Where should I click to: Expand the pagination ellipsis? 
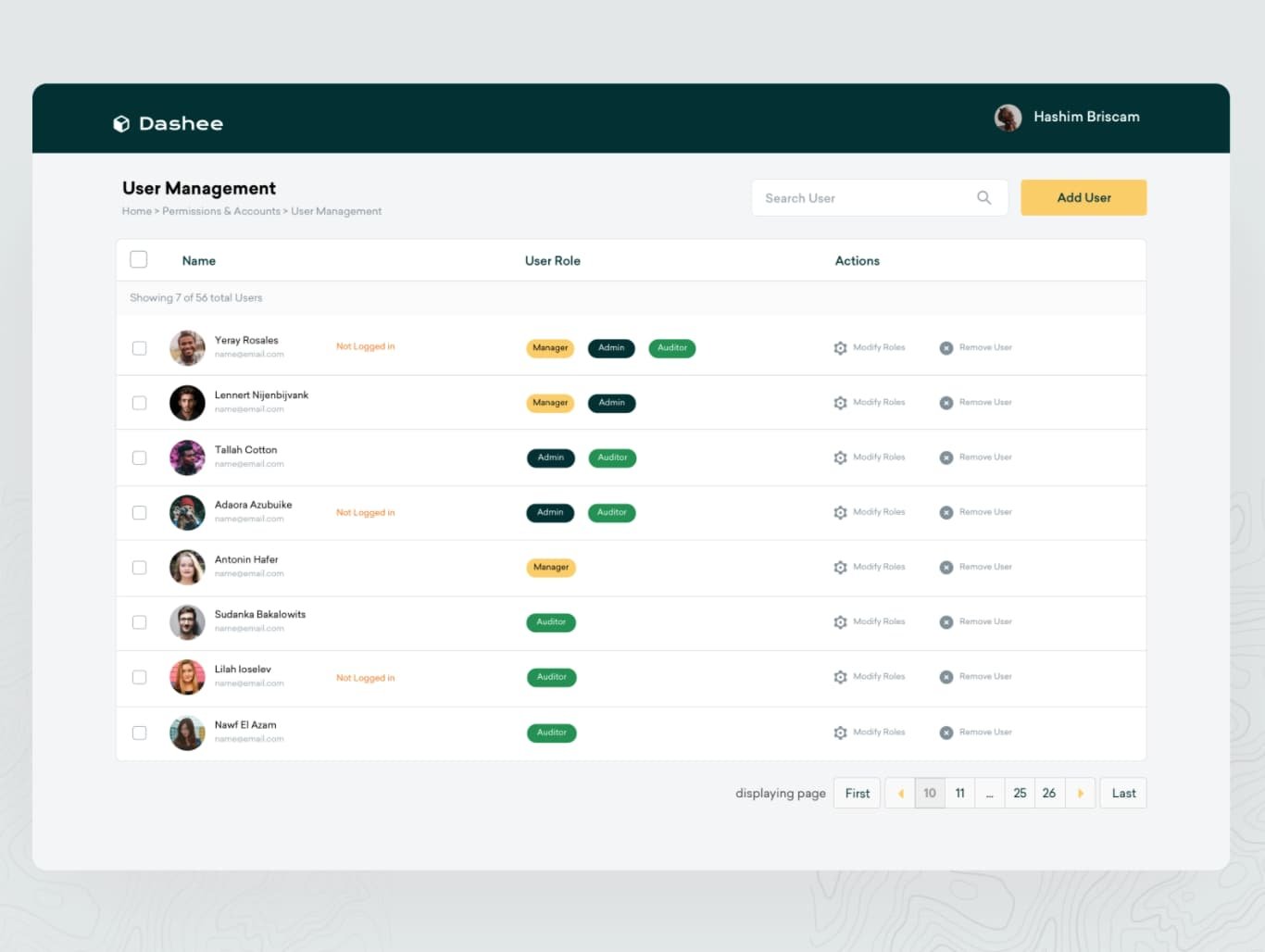tap(989, 794)
